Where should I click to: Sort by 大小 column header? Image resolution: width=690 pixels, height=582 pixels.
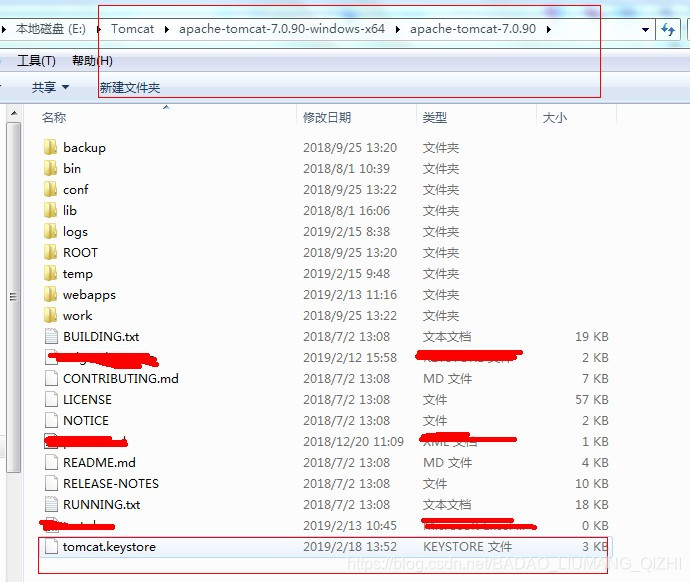(x=555, y=117)
